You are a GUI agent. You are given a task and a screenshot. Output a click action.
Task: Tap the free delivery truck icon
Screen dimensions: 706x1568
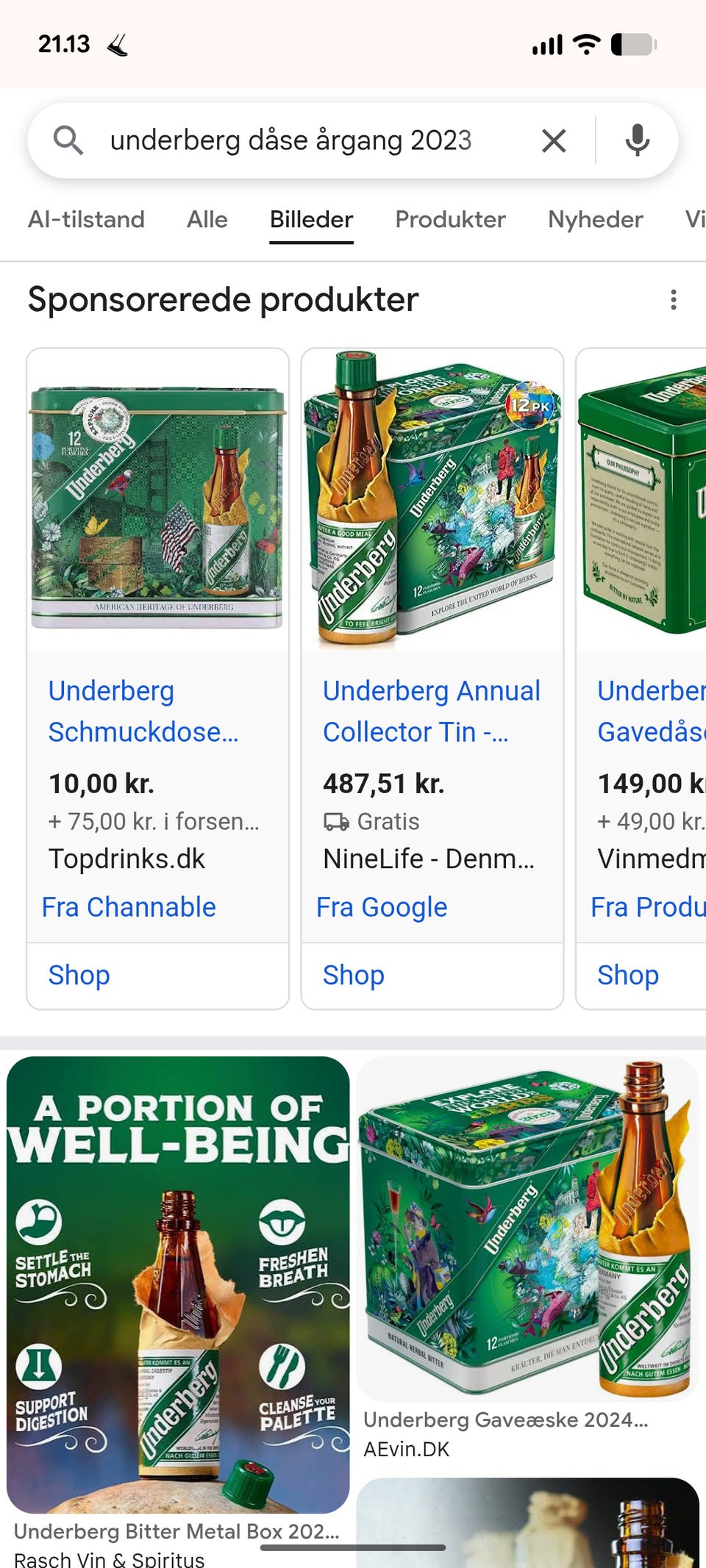tap(336, 822)
